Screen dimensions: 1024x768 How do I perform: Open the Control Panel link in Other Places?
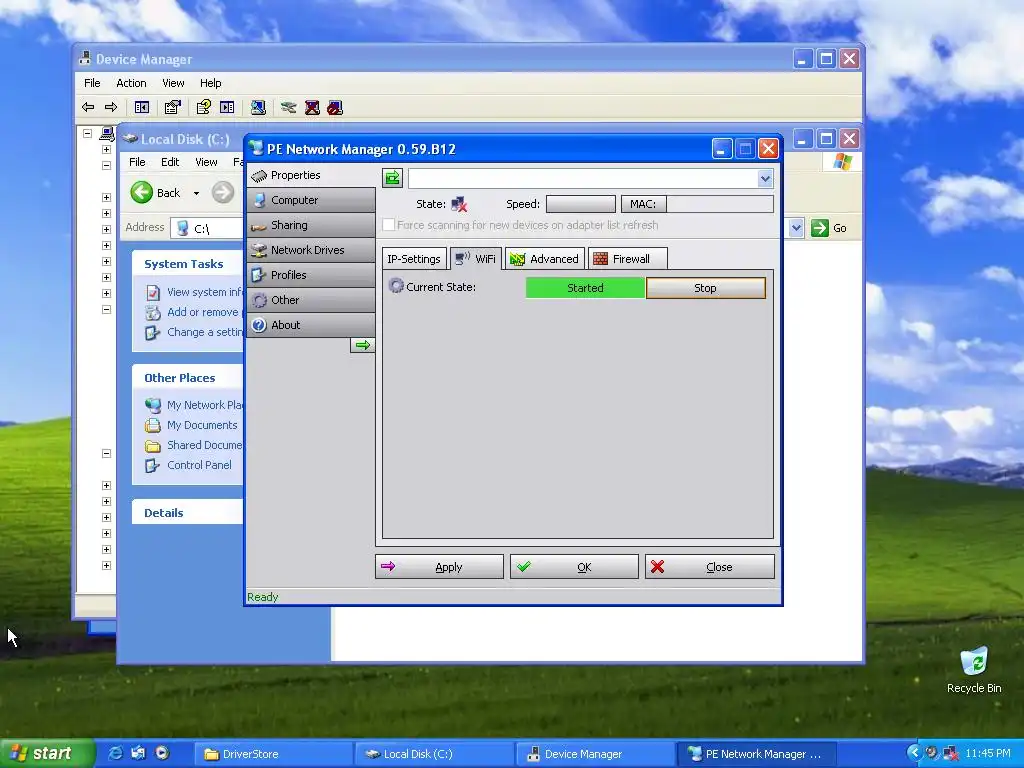pos(199,465)
